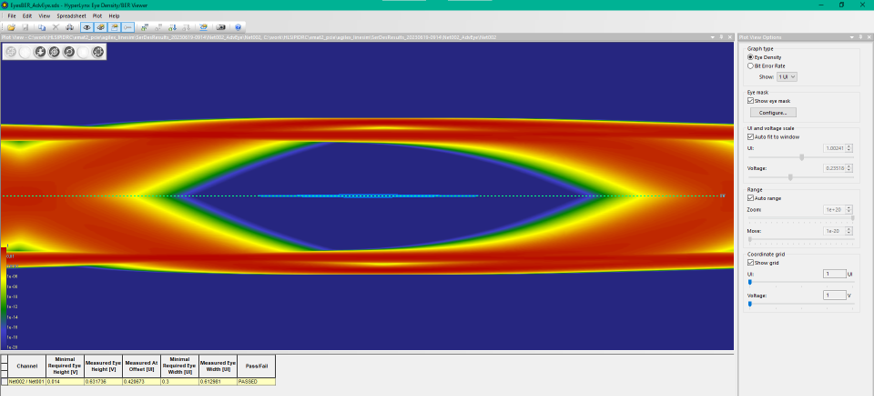Click the binoculars find toolbar icon
874x396 pixels.
click(x=70, y=27)
